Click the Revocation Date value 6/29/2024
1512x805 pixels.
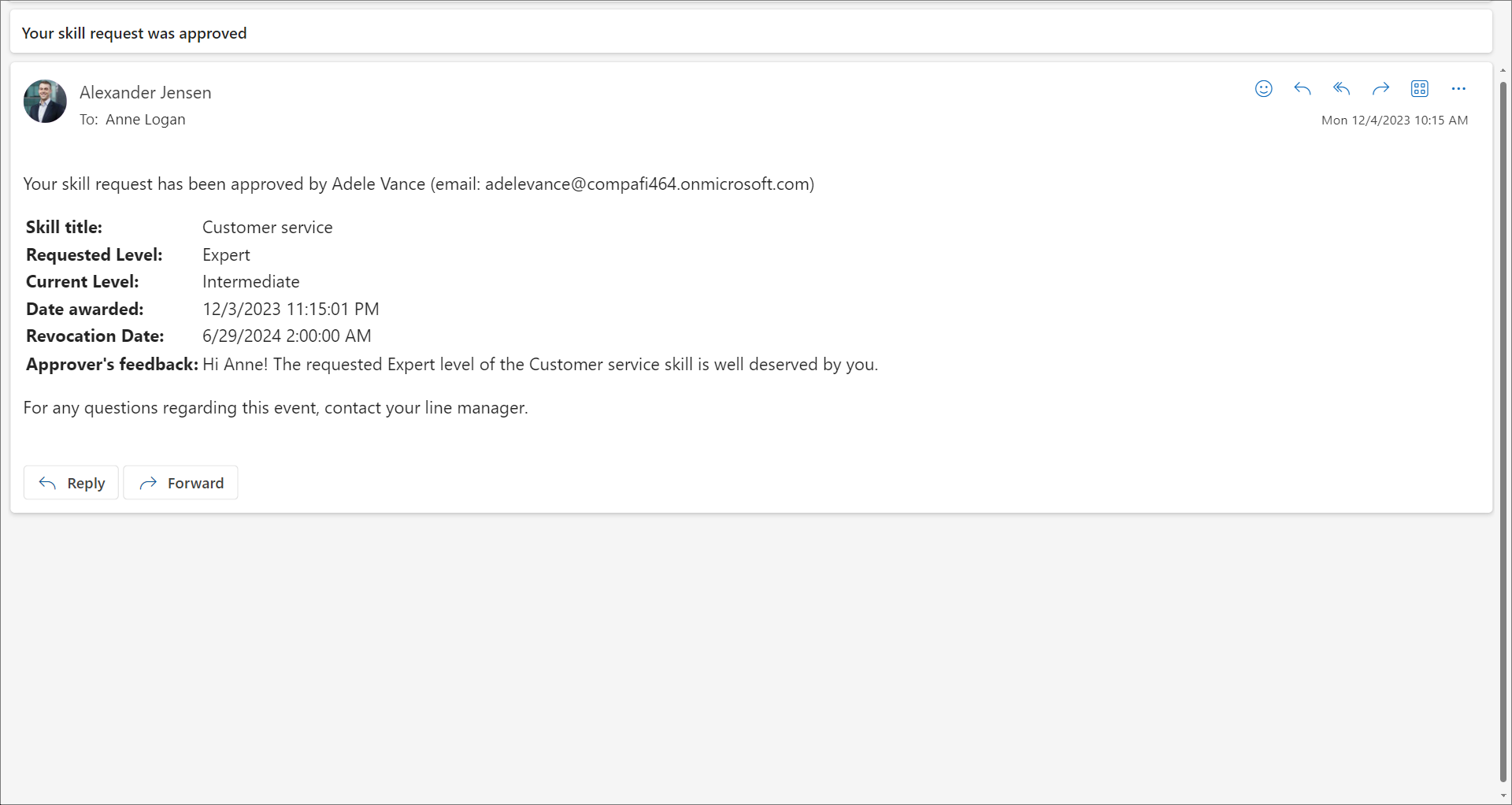tap(286, 336)
